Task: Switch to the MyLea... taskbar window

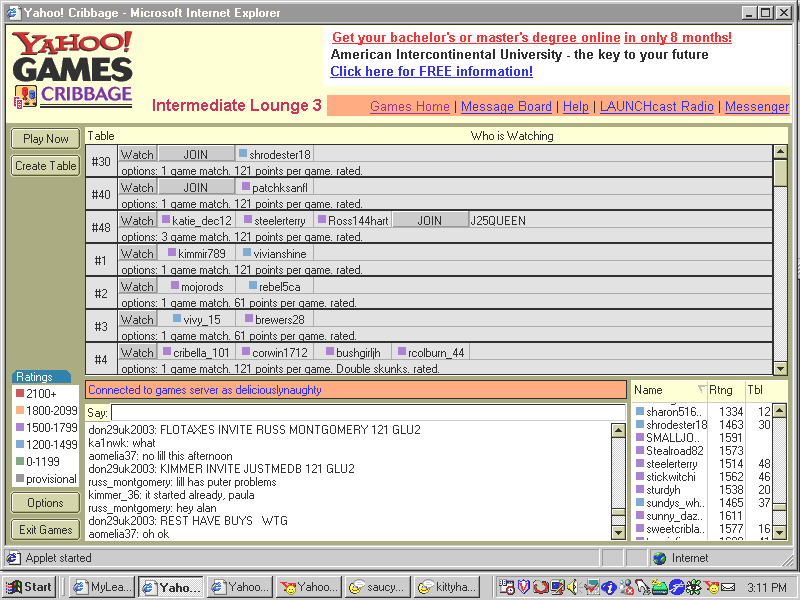Action: 103,587
